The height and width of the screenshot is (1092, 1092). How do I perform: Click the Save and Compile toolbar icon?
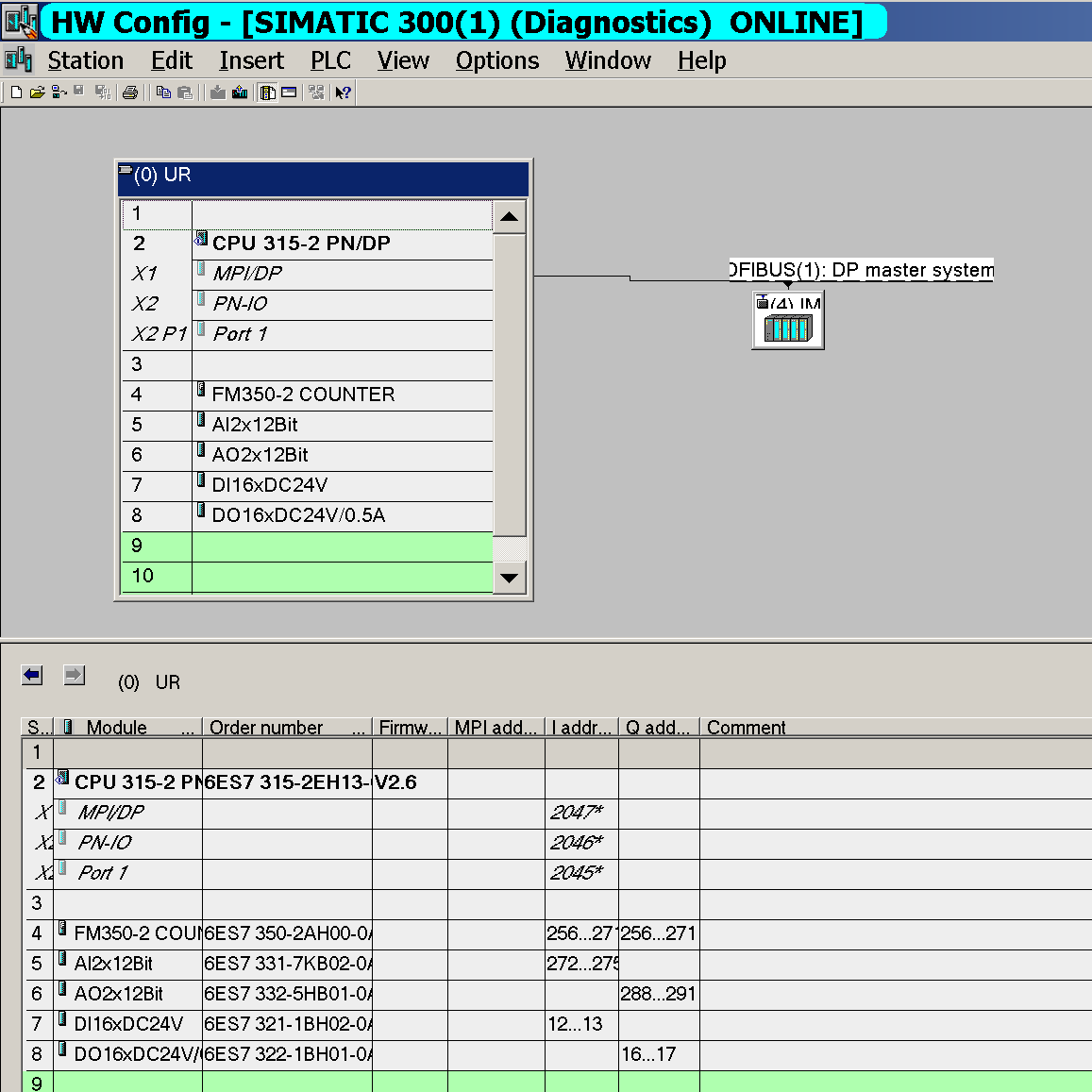(103, 92)
